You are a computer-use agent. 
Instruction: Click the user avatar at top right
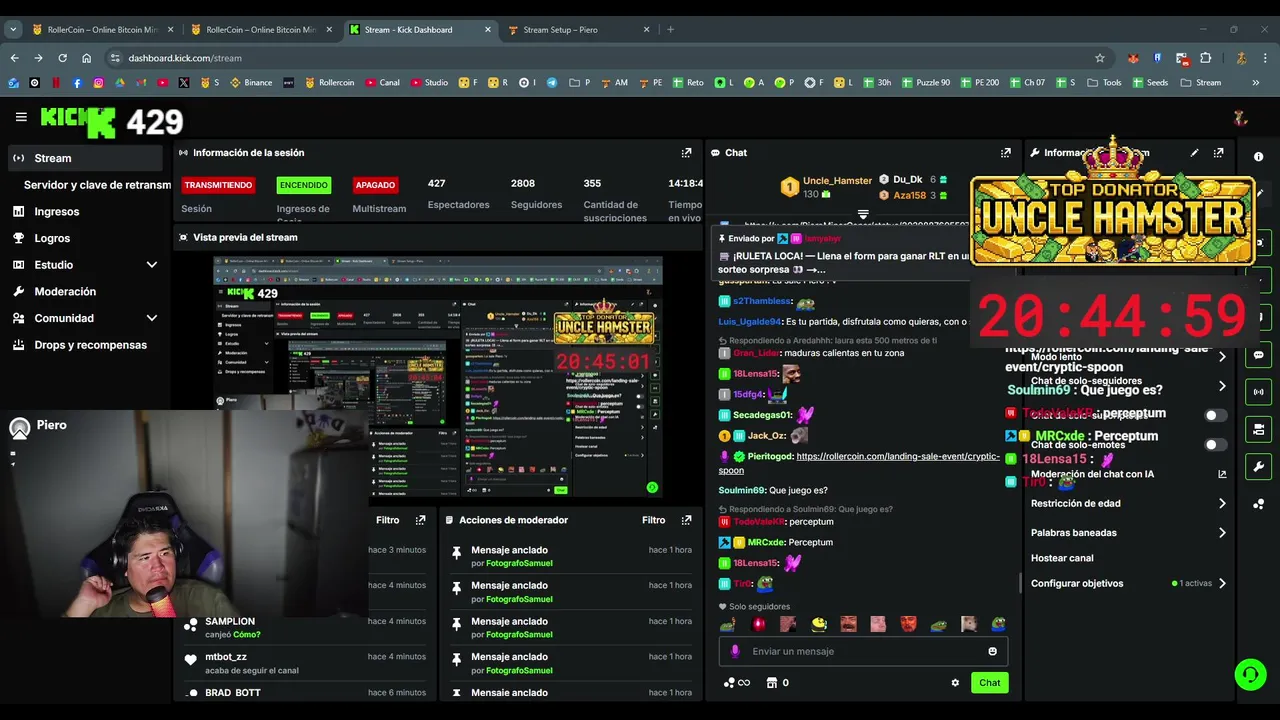pos(1240,118)
